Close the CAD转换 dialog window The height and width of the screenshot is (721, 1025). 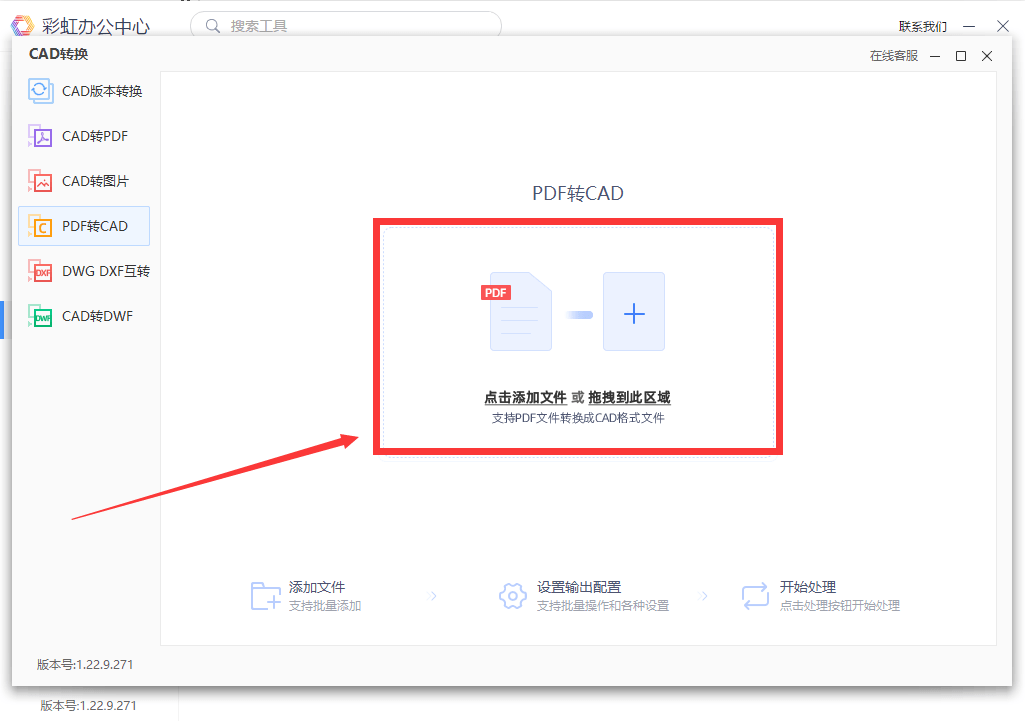tap(987, 56)
